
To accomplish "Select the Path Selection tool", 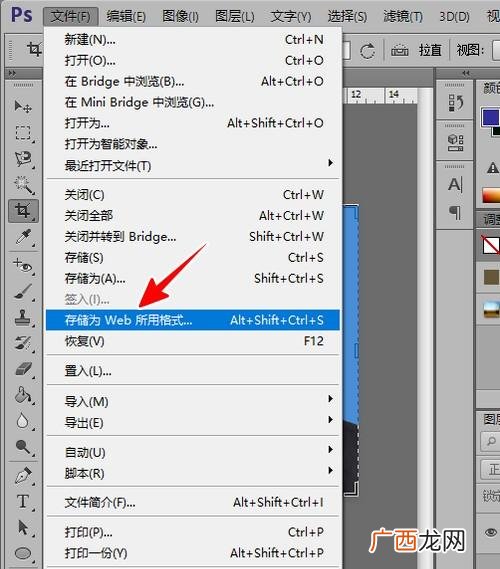I will pos(23,527).
